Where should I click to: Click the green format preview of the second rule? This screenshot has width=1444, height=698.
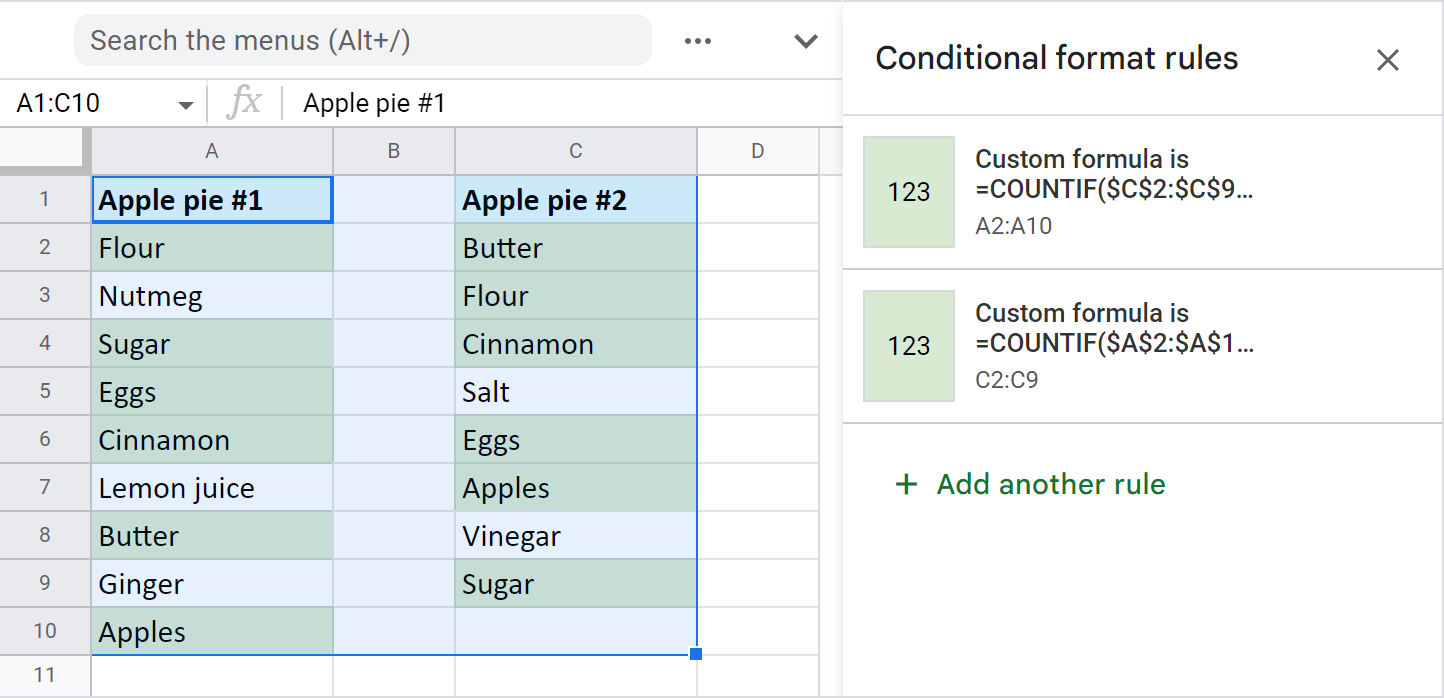[x=908, y=346]
